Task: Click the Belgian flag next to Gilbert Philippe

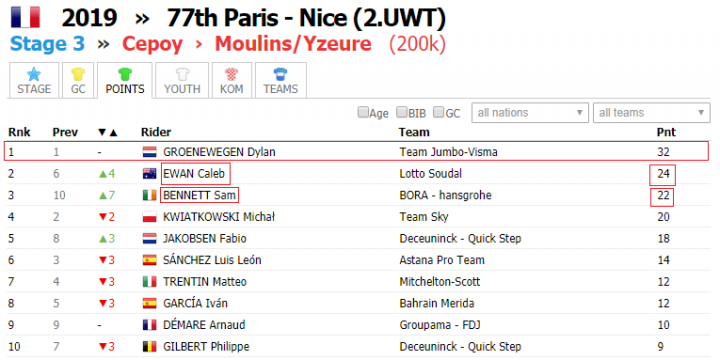Action: [149, 347]
